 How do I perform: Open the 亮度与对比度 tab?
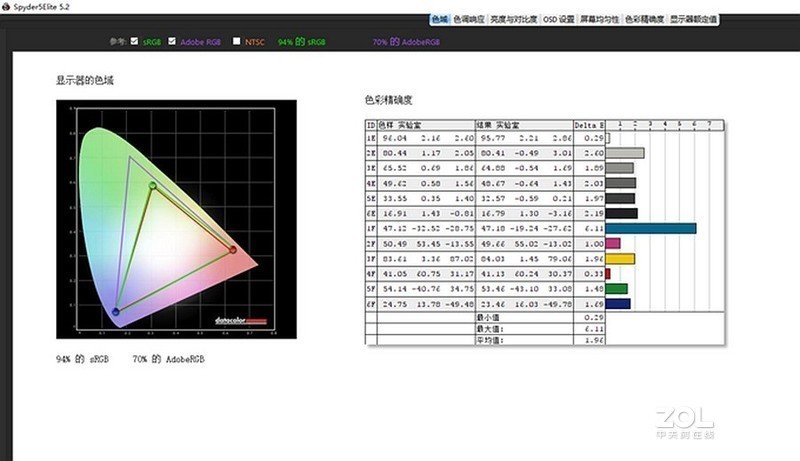click(x=514, y=19)
